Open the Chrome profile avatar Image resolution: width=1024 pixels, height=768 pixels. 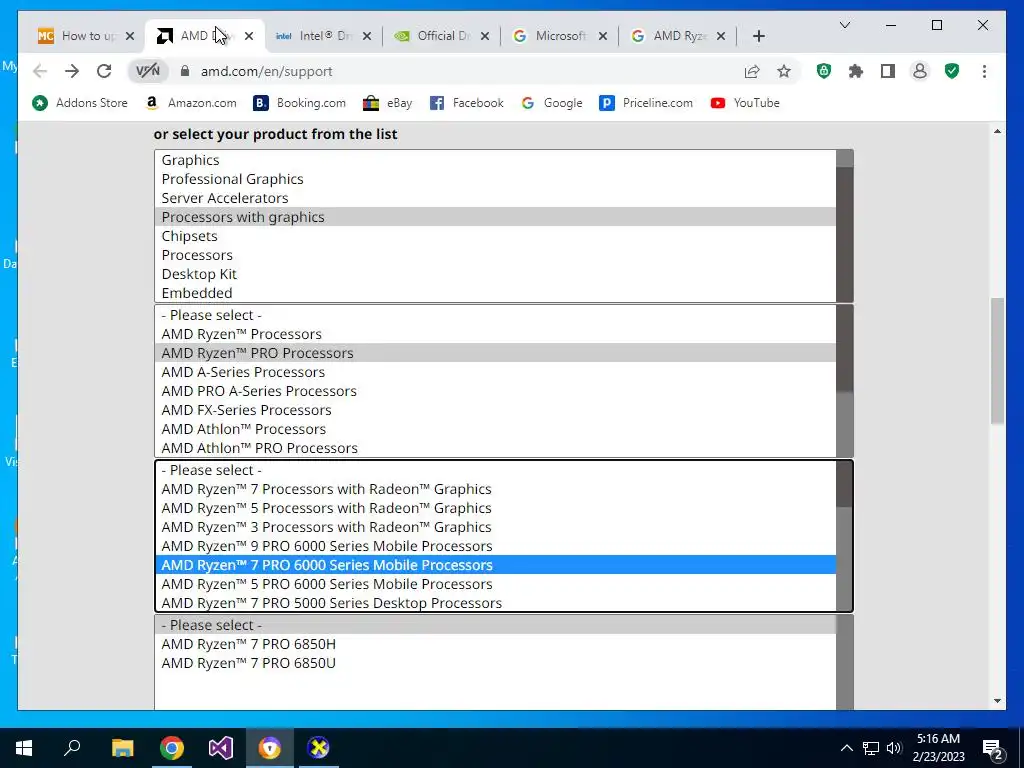coord(920,71)
